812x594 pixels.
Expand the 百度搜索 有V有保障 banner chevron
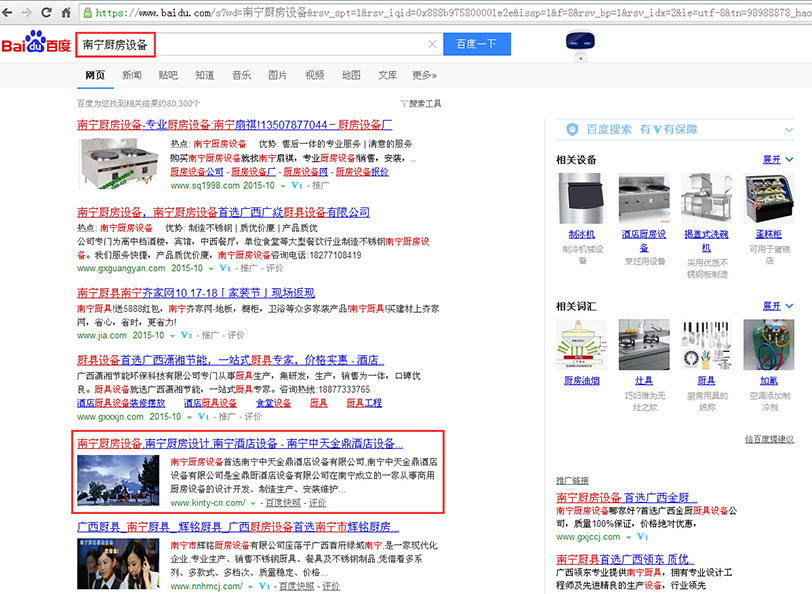[x=789, y=129]
